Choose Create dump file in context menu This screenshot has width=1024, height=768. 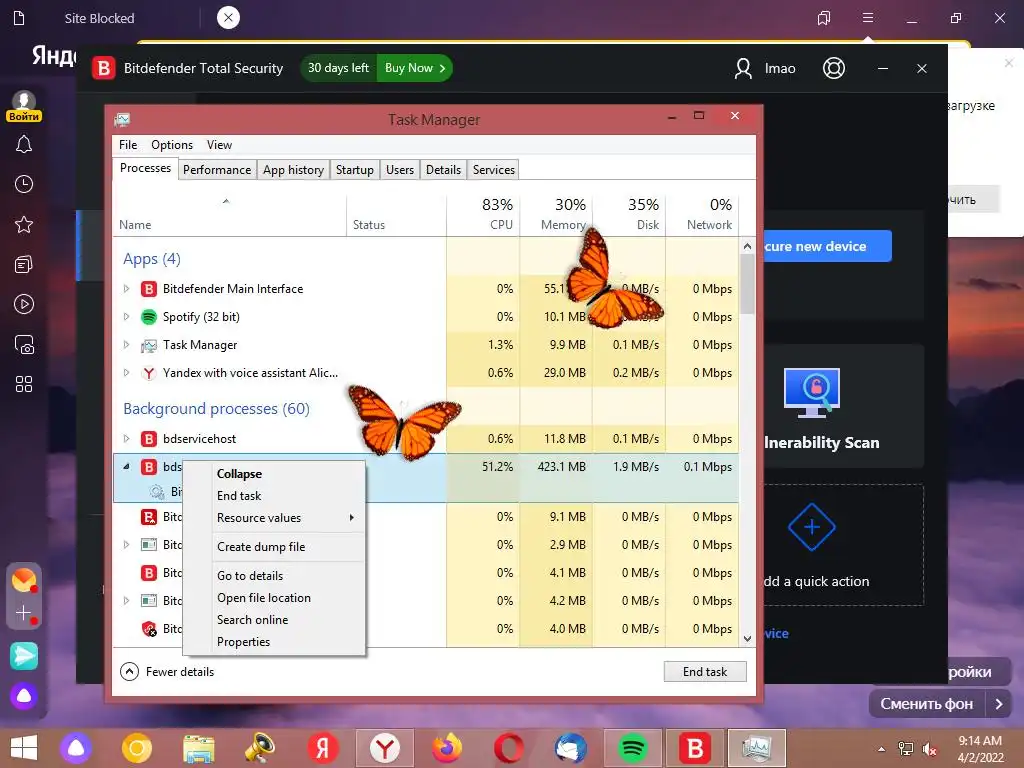click(x=274, y=547)
